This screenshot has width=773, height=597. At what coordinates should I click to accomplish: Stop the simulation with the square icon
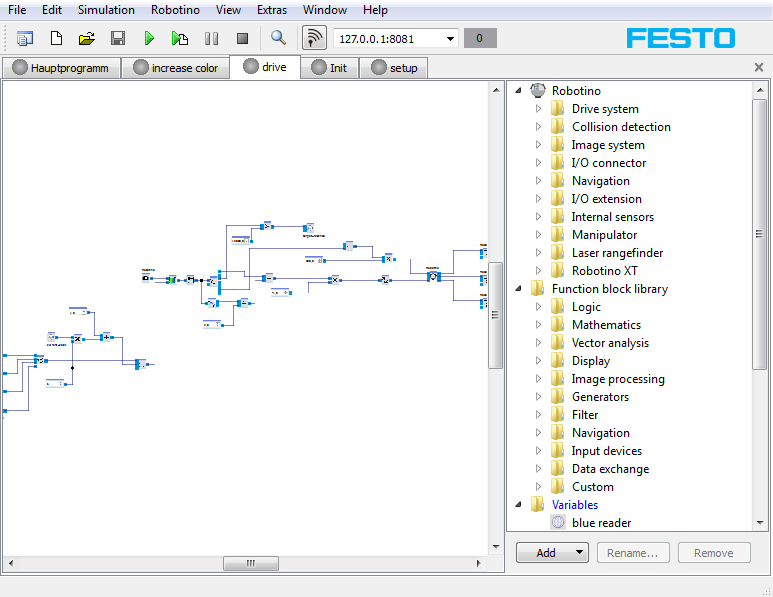pyautogui.click(x=242, y=38)
